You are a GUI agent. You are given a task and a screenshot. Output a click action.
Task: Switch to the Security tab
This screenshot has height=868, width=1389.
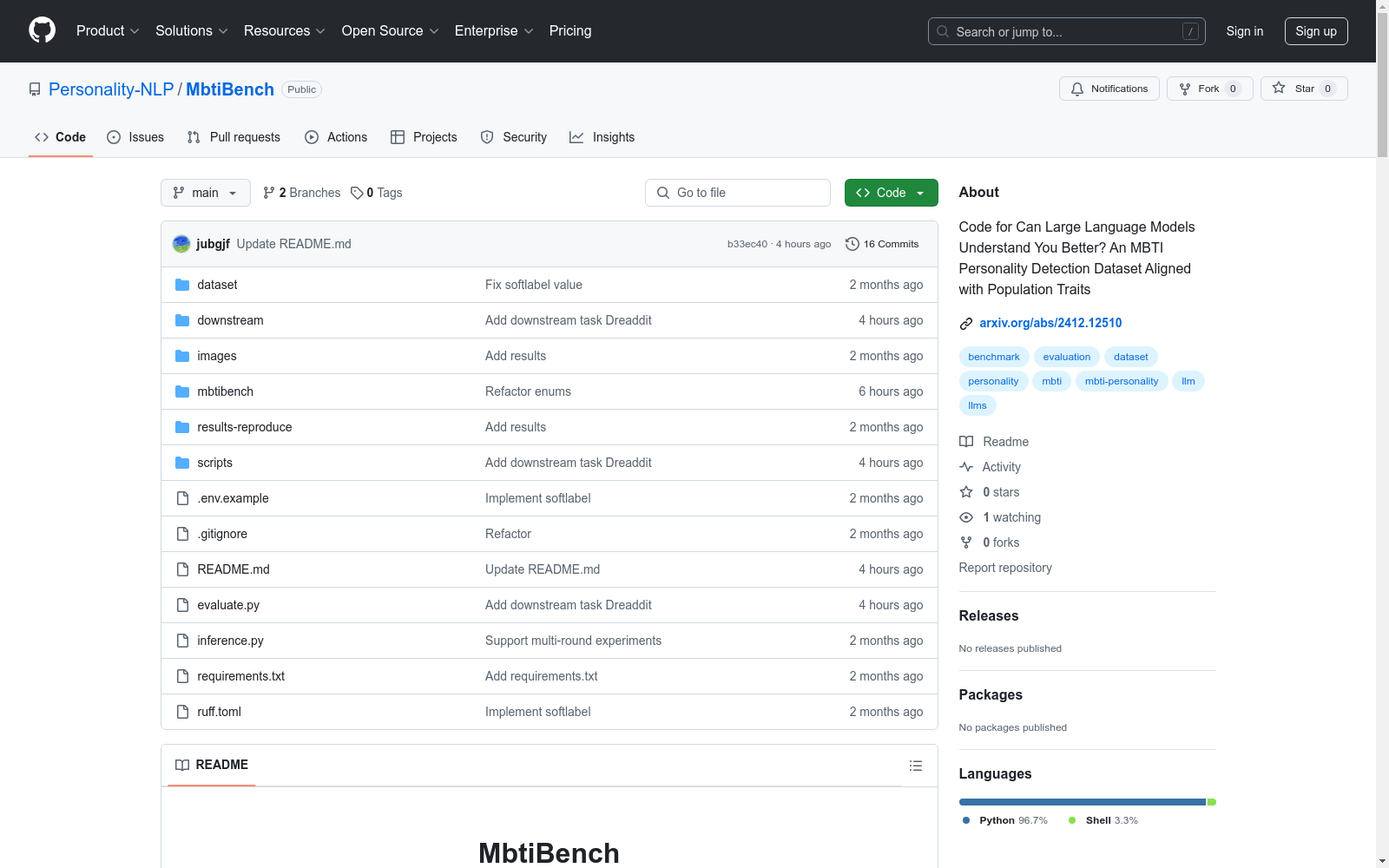[x=514, y=137]
